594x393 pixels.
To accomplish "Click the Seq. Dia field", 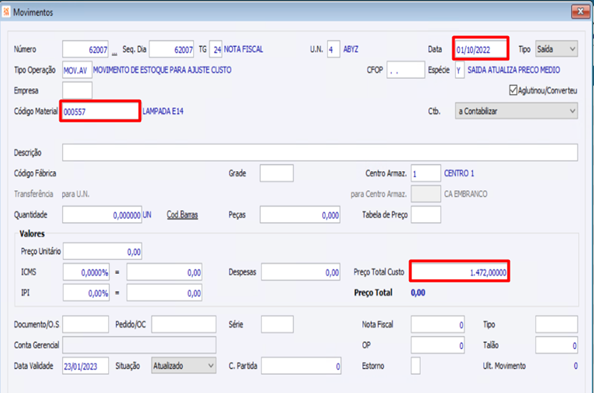I will tap(172, 49).
